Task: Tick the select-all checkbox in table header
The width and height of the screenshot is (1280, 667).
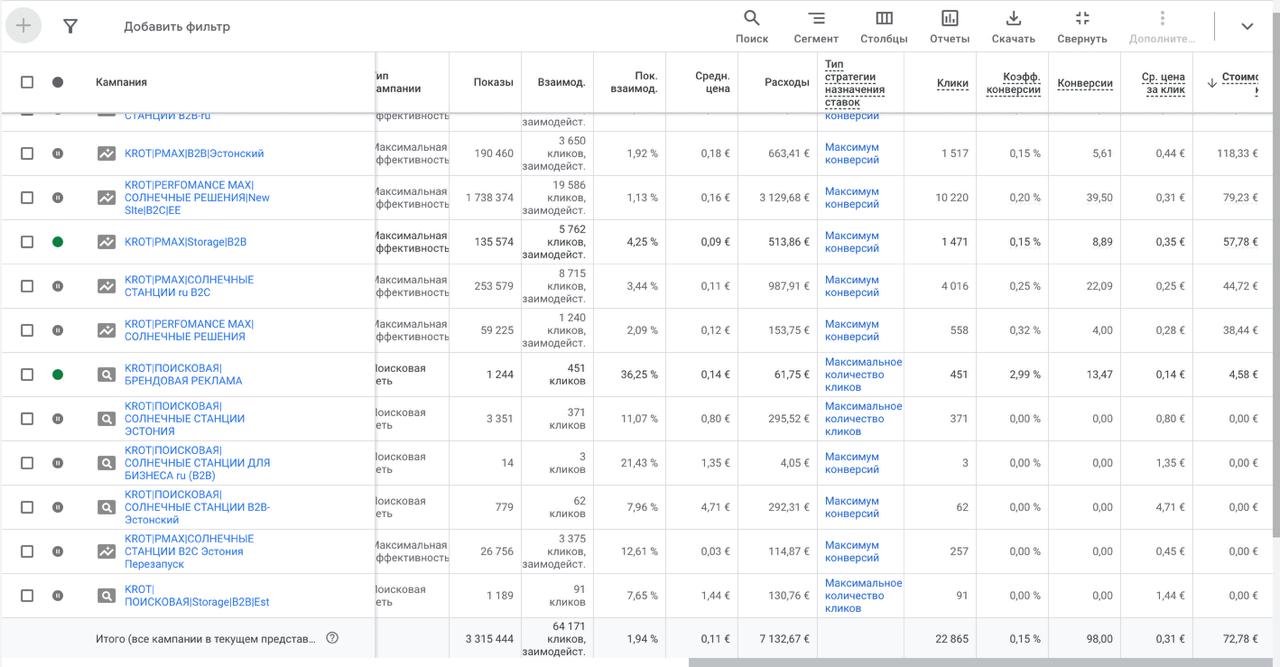Action: click(27, 82)
